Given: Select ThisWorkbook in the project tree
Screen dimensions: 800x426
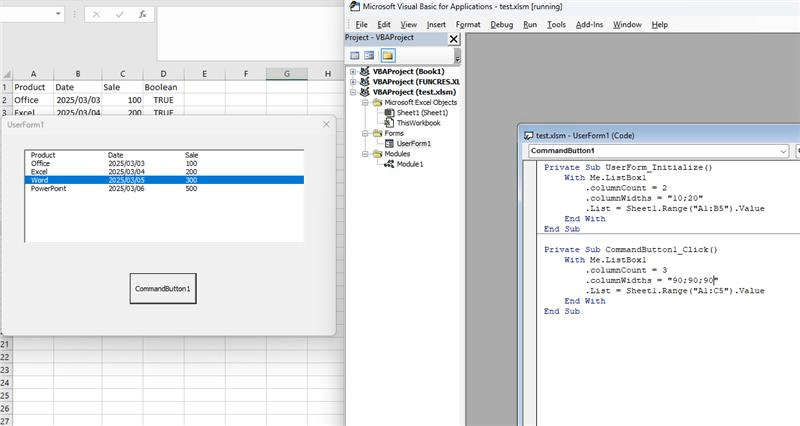Looking at the screenshot, I should point(418,123).
